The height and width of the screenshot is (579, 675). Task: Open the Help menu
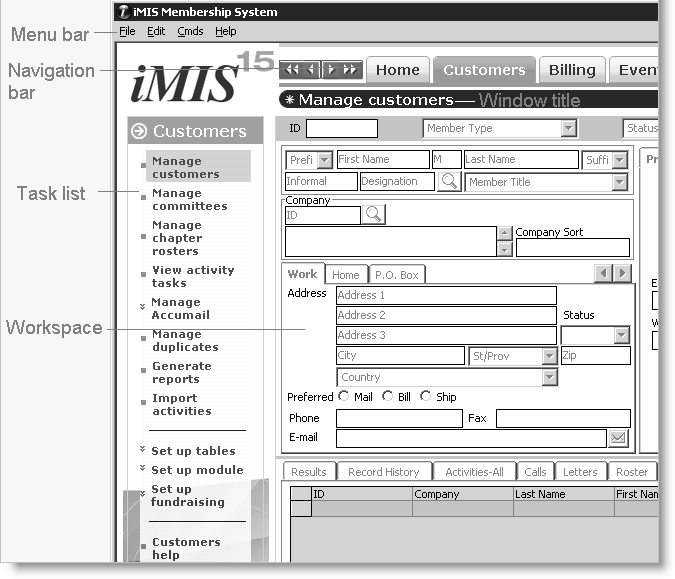[226, 31]
